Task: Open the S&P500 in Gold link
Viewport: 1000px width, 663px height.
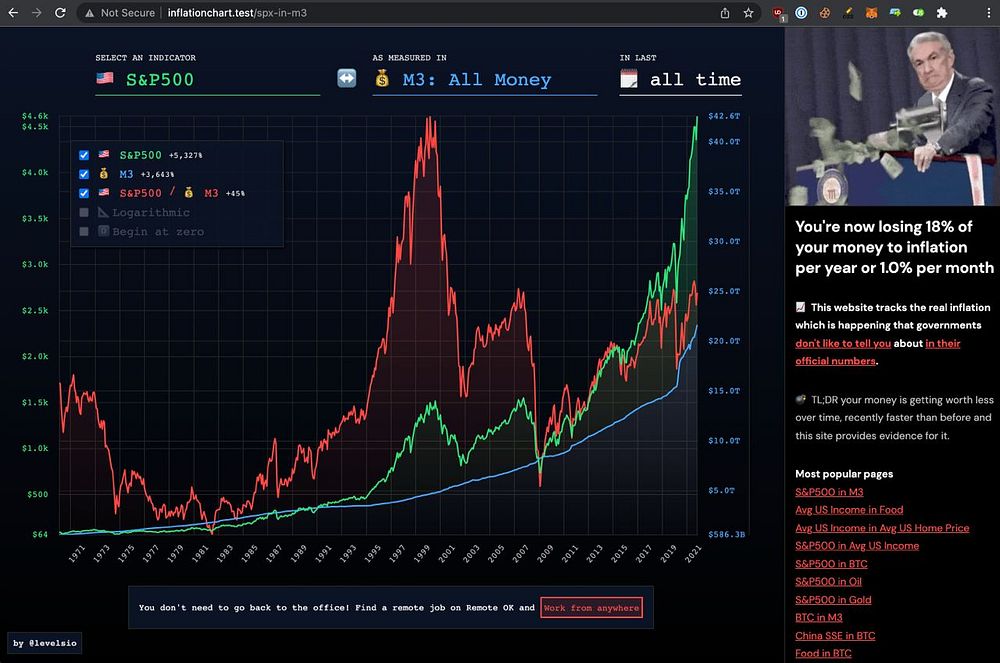Action: [833, 599]
